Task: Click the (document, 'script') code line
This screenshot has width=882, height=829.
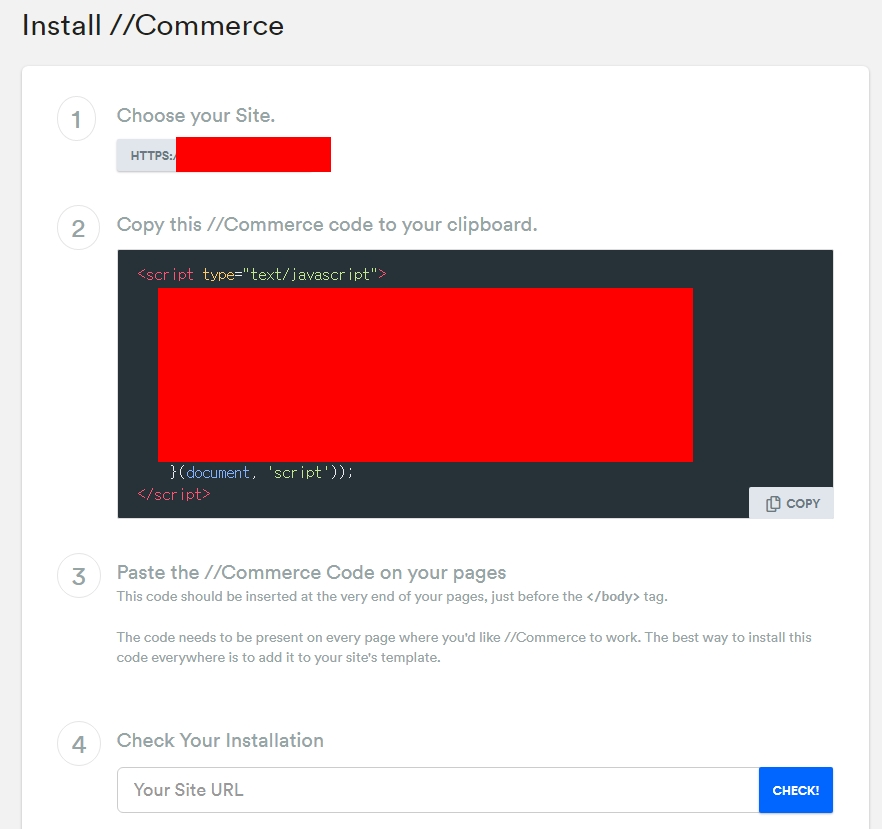Action: click(x=262, y=472)
